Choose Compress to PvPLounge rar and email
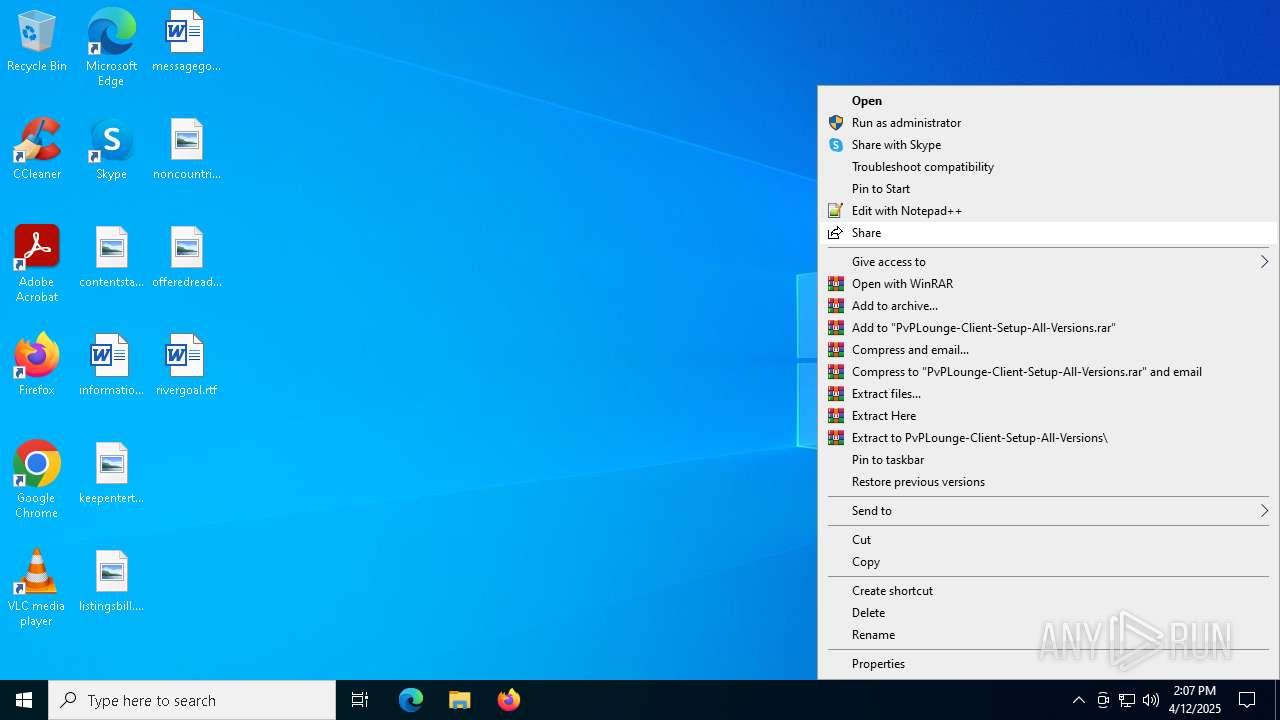Screen dimensions: 1280x720 1048,371
